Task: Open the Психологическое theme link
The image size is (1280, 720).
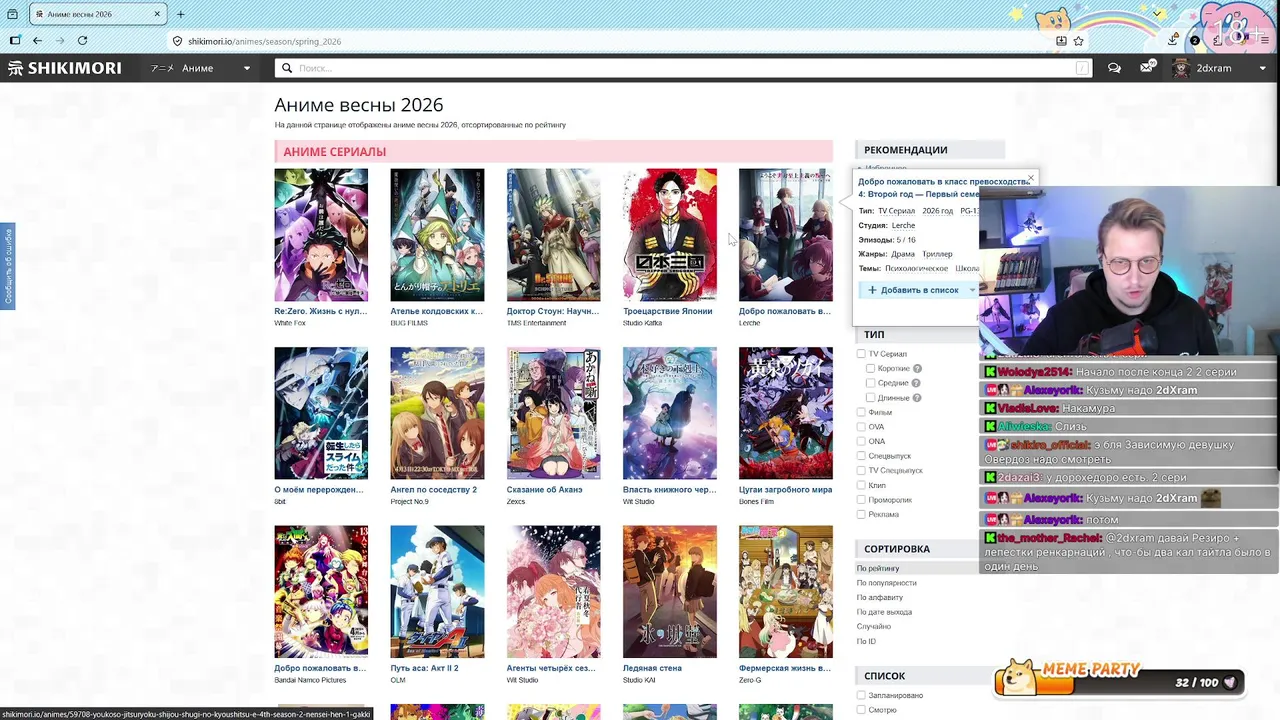Action: 916,268
